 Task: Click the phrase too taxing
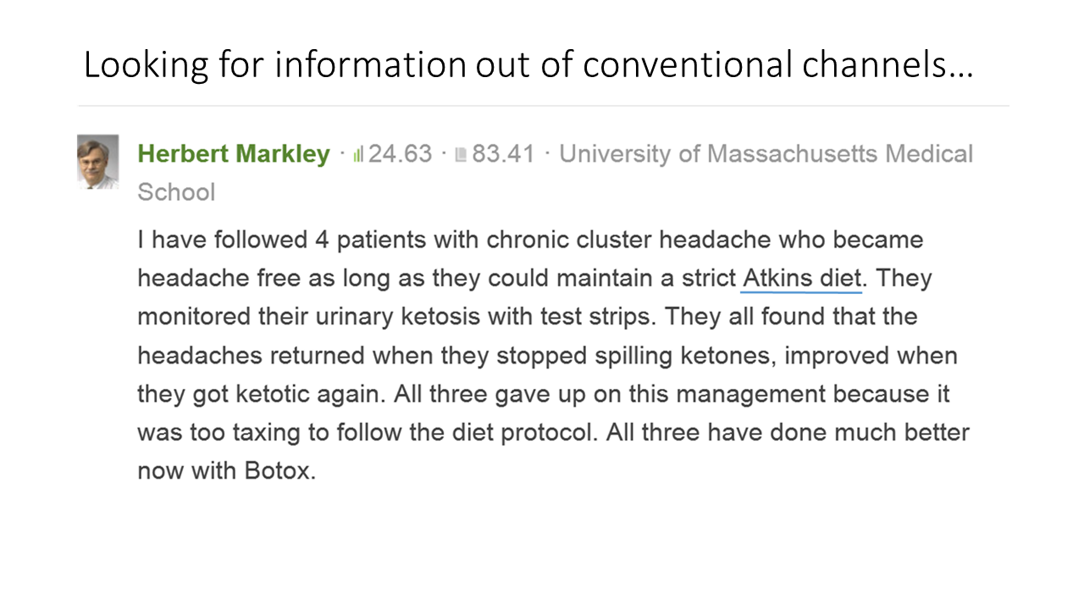click(226, 433)
